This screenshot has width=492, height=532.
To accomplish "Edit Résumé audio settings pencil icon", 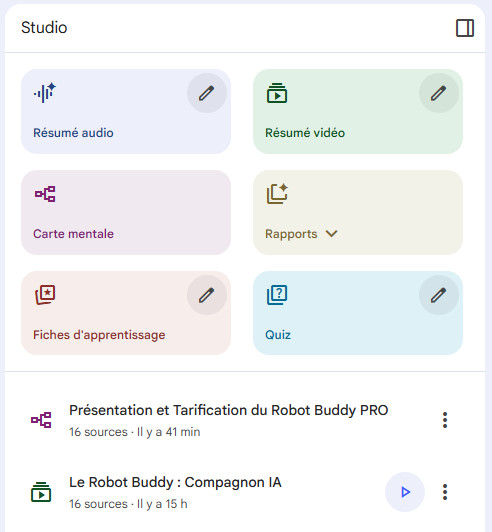I will (x=207, y=93).
